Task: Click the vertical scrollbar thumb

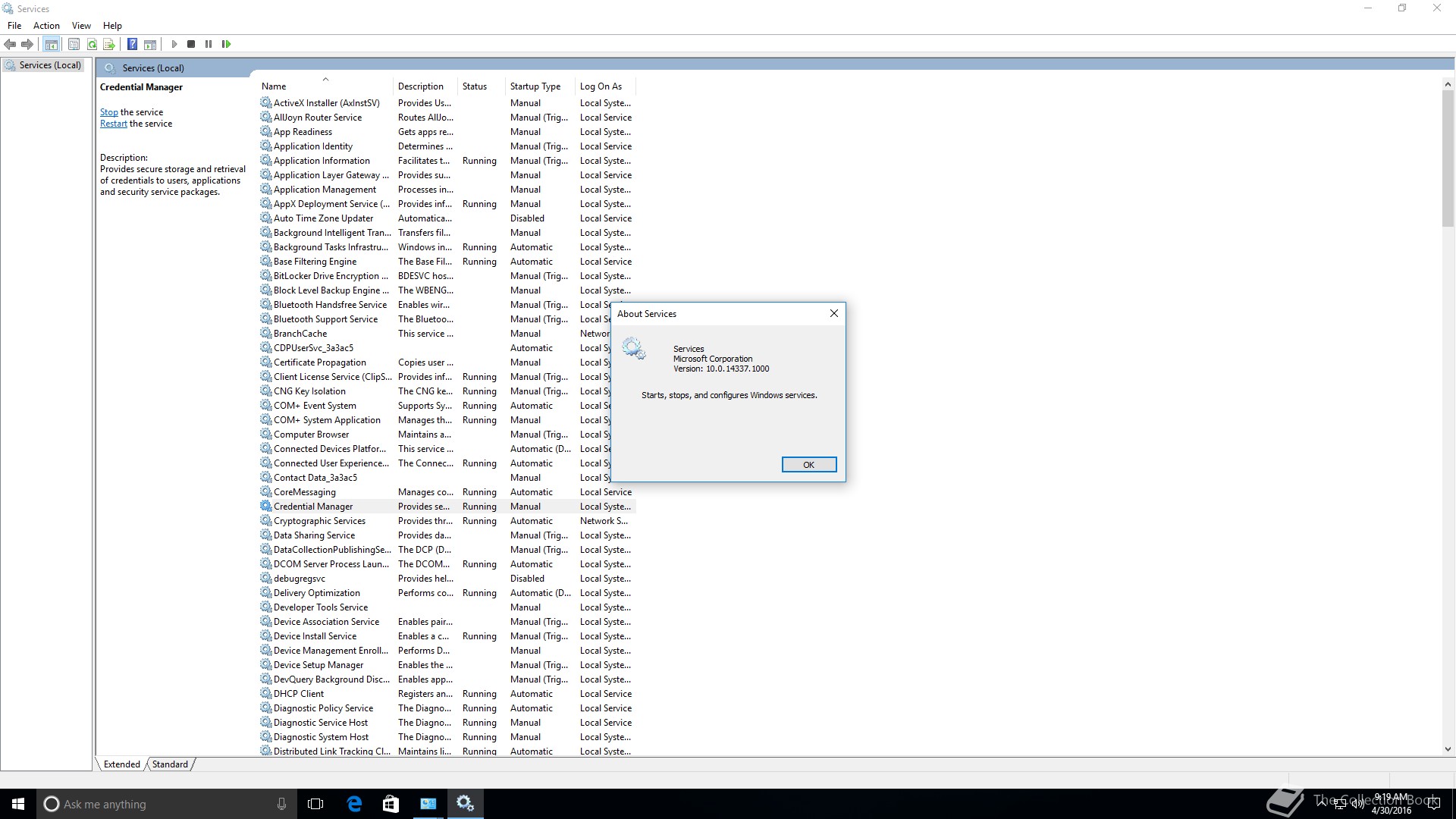Action: (x=1448, y=158)
